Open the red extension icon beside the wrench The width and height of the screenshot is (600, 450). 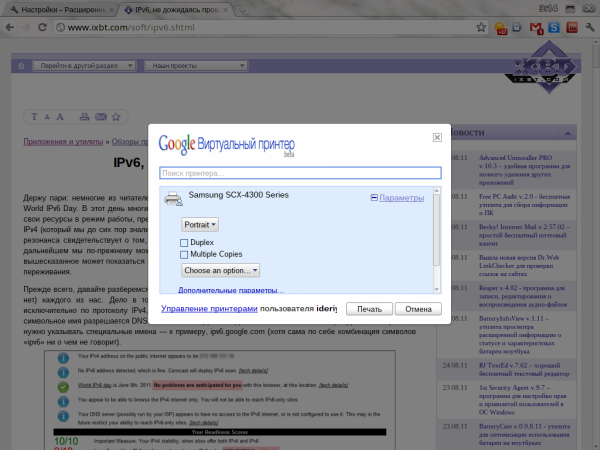[572, 27]
